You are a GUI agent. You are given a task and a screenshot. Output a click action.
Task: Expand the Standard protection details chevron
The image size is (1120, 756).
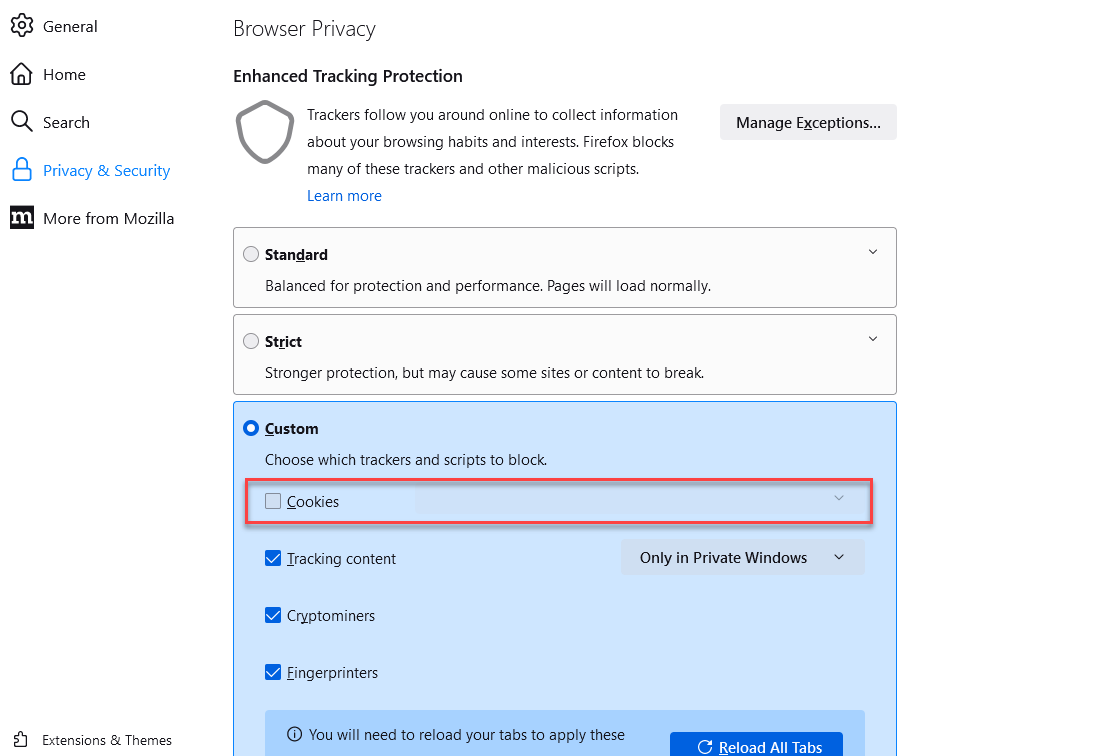[871, 252]
